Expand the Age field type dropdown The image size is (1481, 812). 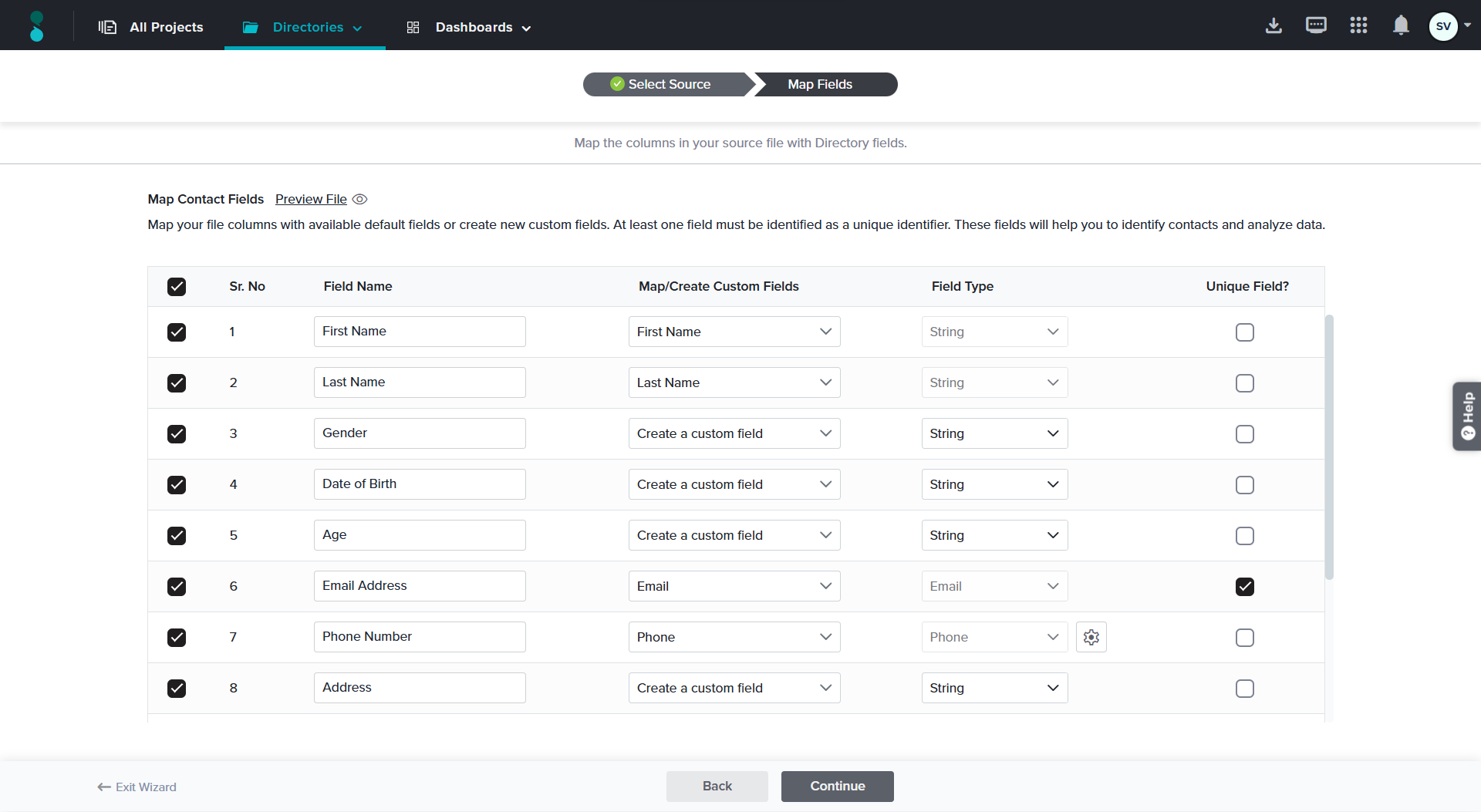point(994,535)
